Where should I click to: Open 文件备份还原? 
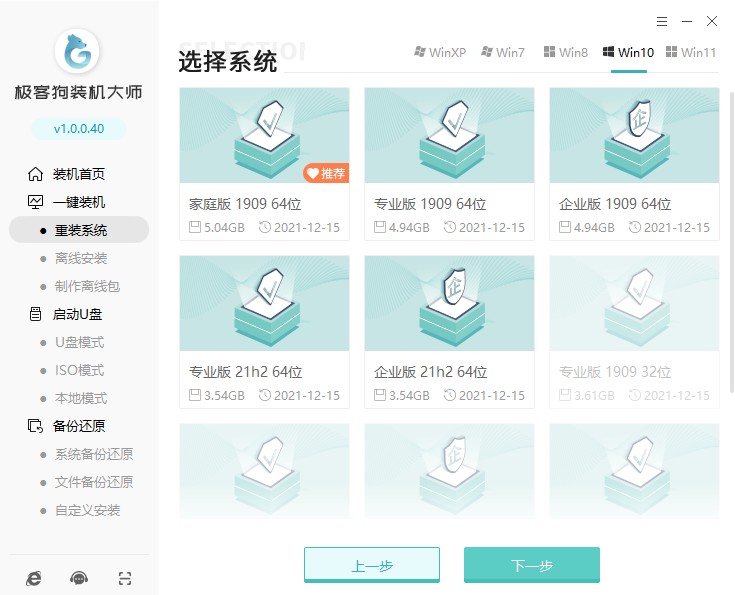94,482
